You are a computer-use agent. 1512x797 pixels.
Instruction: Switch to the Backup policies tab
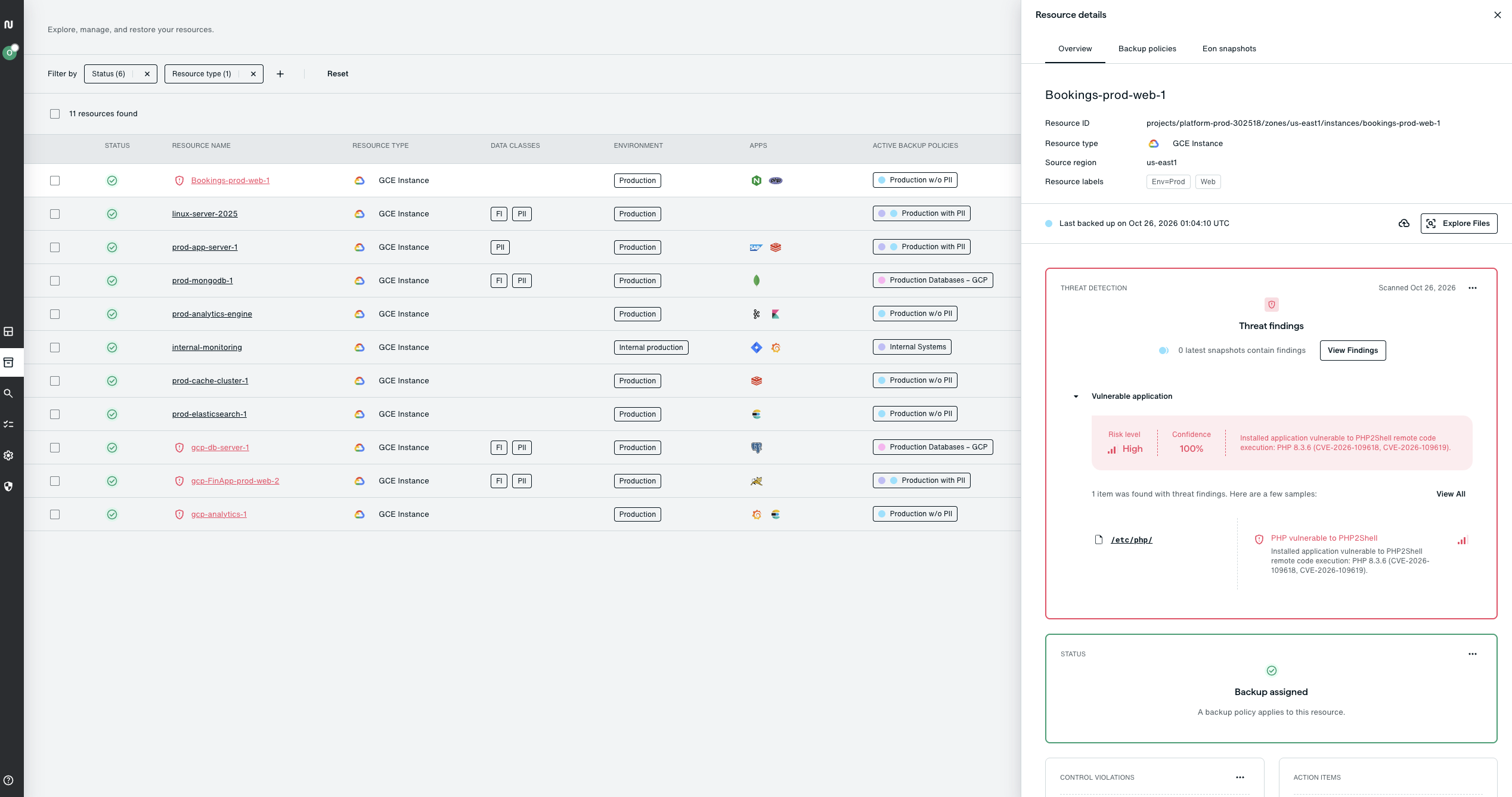point(1147,49)
